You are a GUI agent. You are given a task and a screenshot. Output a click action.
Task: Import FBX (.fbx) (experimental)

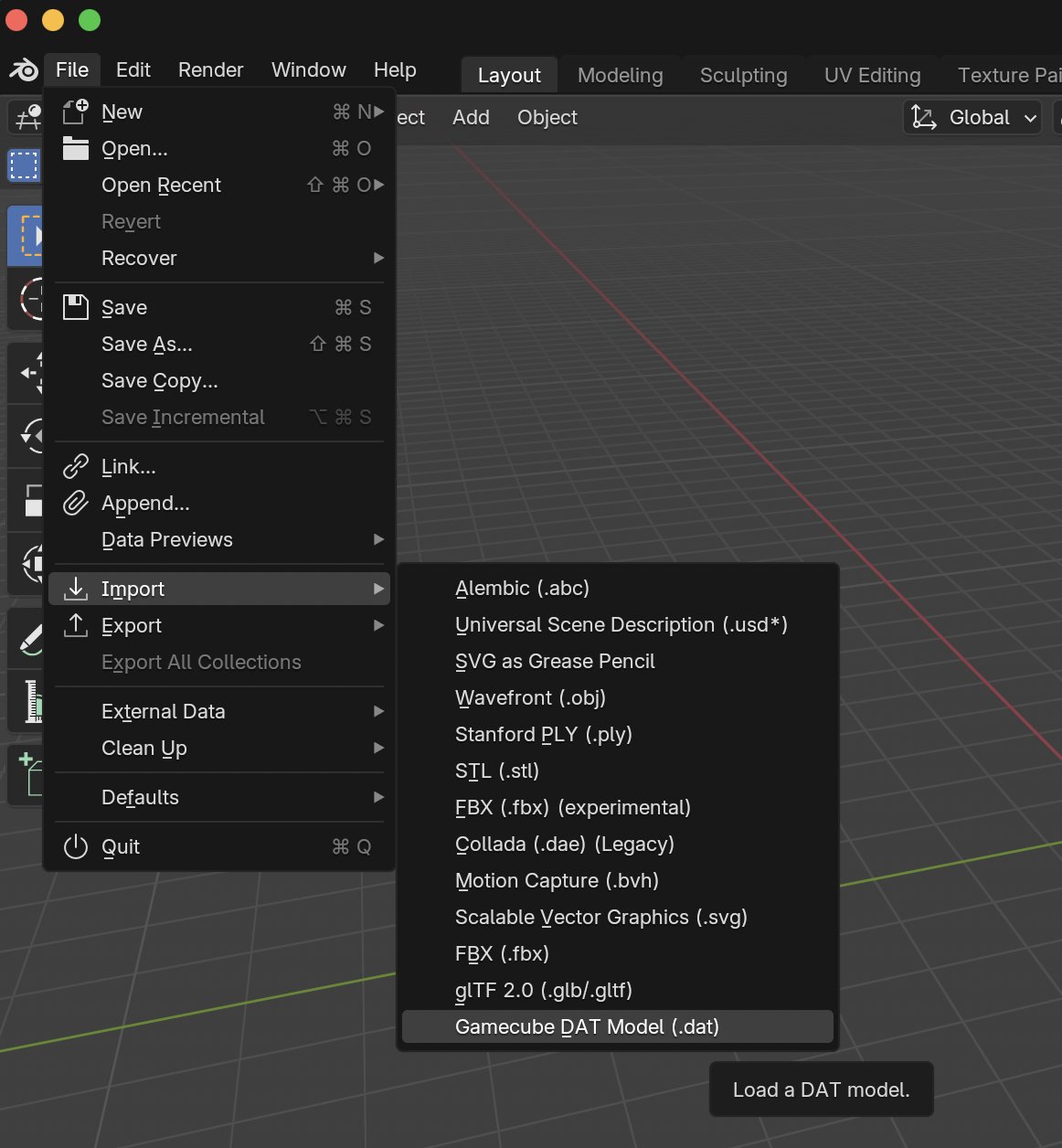tap(618, 807)
